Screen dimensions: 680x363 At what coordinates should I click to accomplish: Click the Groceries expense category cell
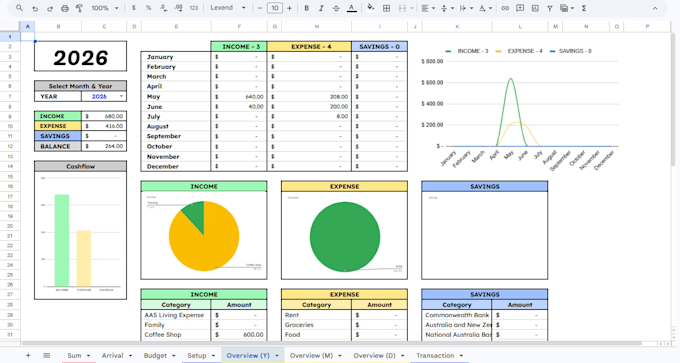317,325
